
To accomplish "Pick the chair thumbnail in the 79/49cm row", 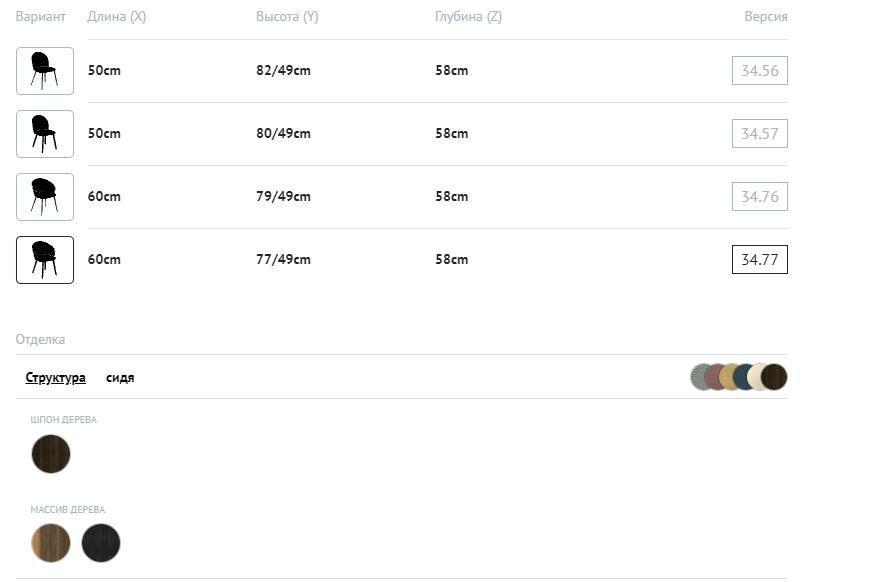I will click(45, 197).
